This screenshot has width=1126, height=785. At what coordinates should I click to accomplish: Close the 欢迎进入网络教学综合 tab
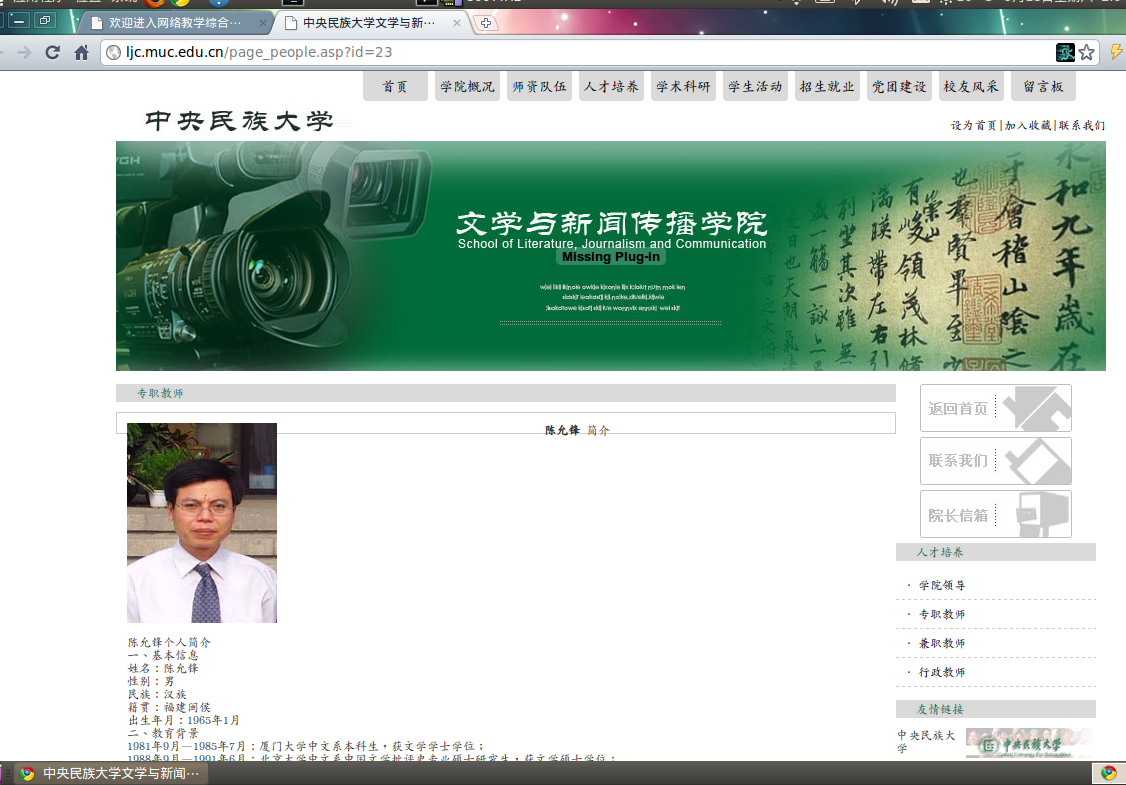coord(262,23)
